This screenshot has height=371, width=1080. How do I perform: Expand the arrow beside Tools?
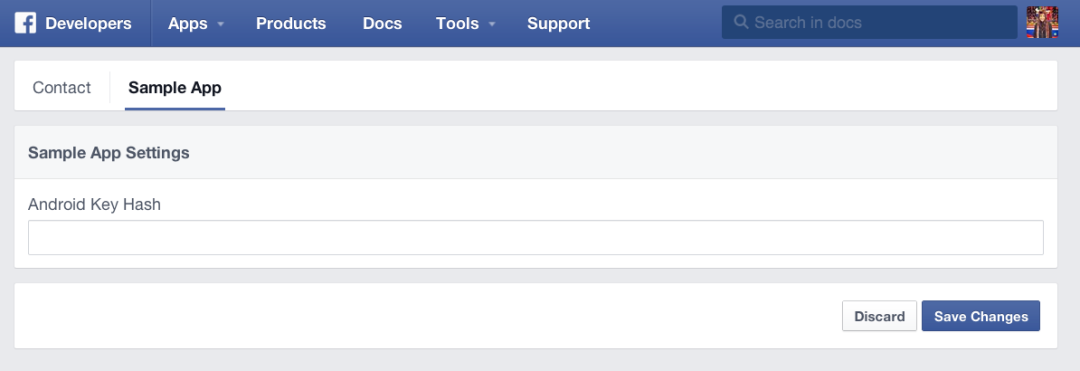click(x=492, y=24)
